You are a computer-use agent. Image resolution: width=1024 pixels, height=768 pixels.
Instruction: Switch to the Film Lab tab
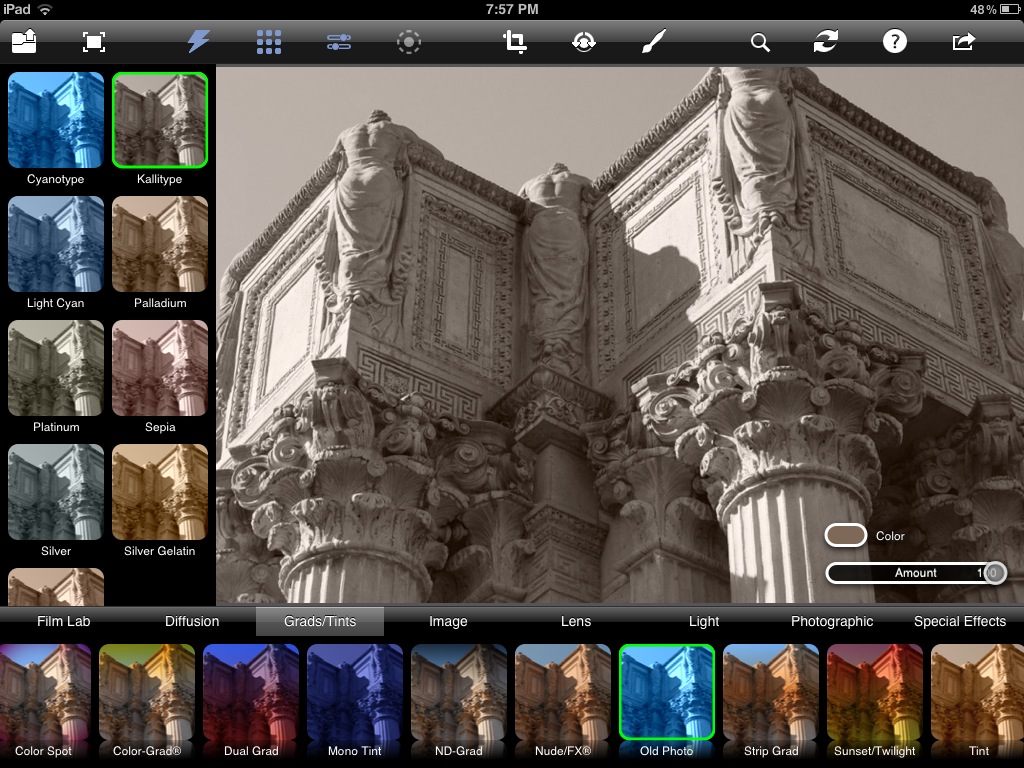click(x=64, y=621)
